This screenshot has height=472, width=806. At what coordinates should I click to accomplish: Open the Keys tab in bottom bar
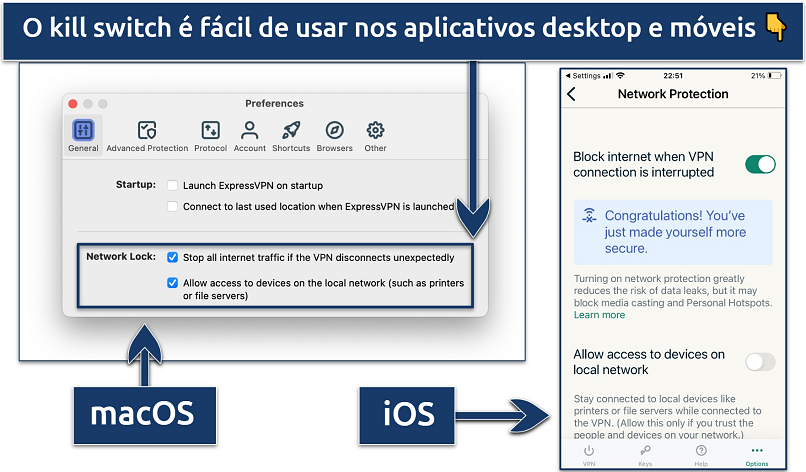[645, 455]
